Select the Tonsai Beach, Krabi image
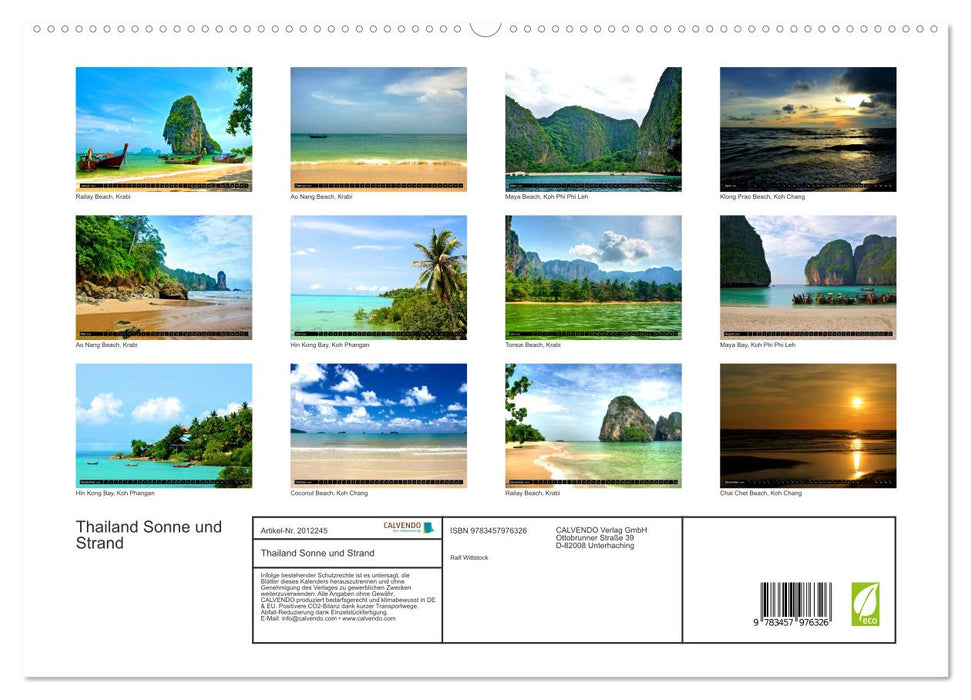Screen dimensions: 971x700 593,277
